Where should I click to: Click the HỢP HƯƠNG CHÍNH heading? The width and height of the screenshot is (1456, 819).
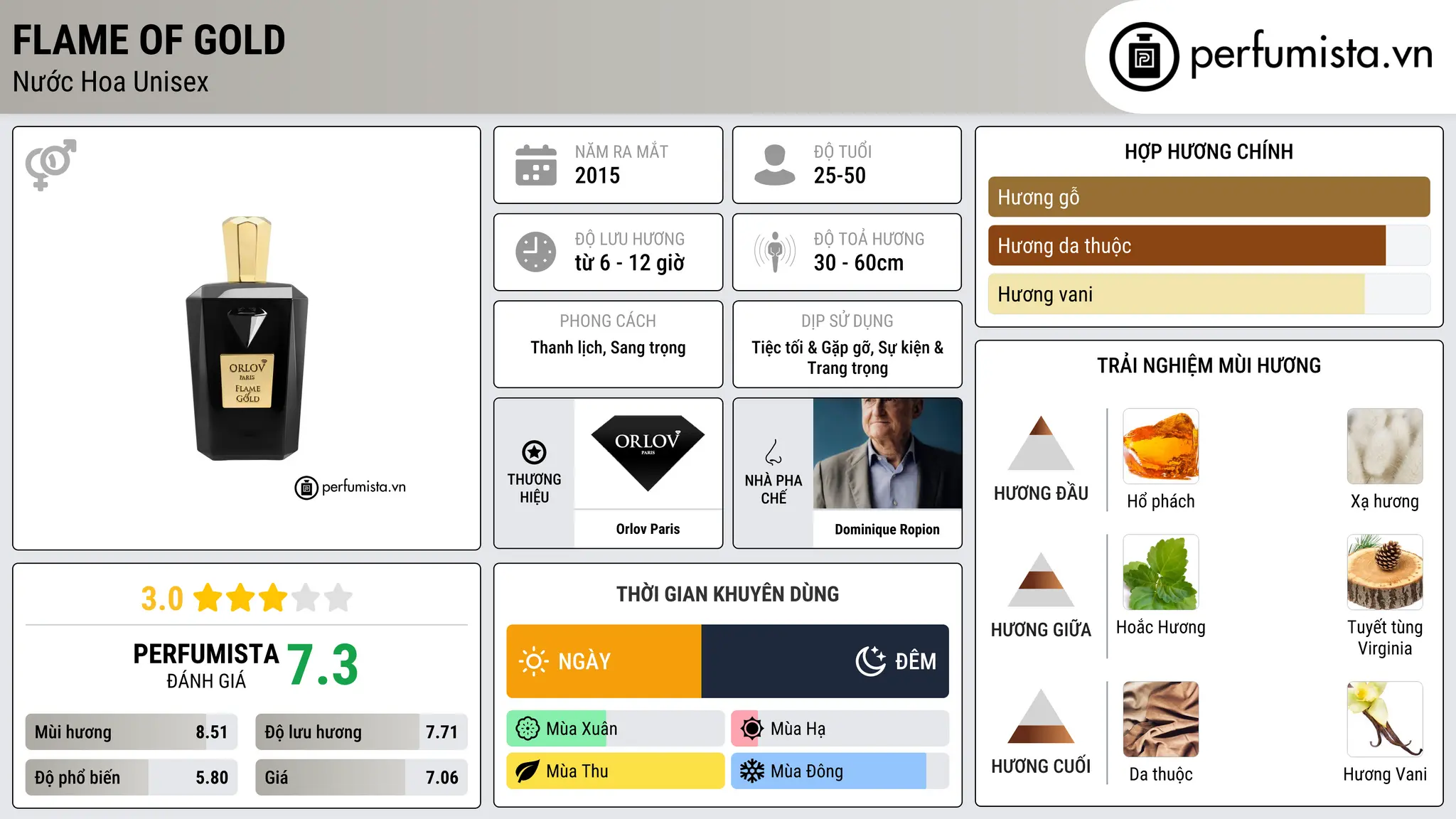1209,151
